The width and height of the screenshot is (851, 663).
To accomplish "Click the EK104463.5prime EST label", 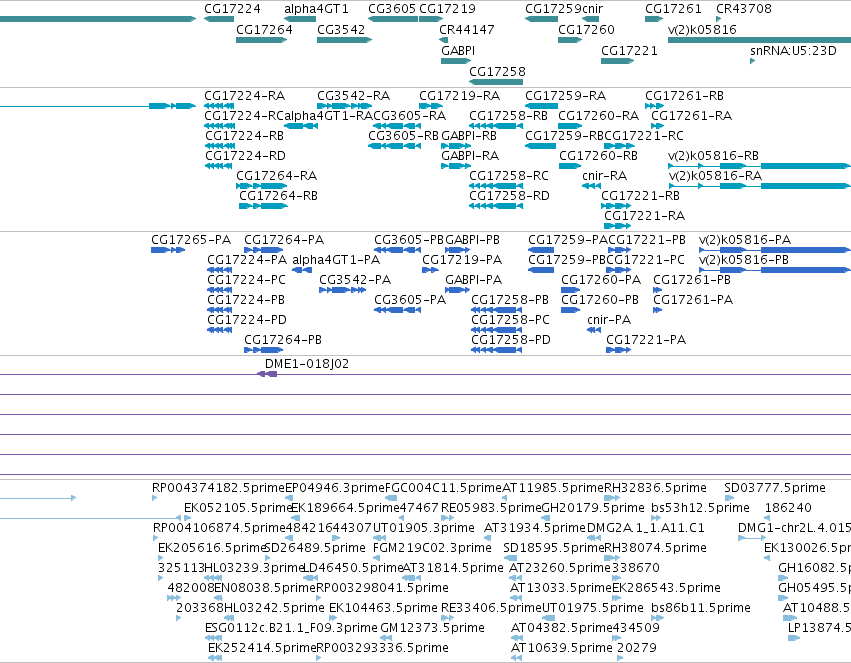I will (383, 608).
